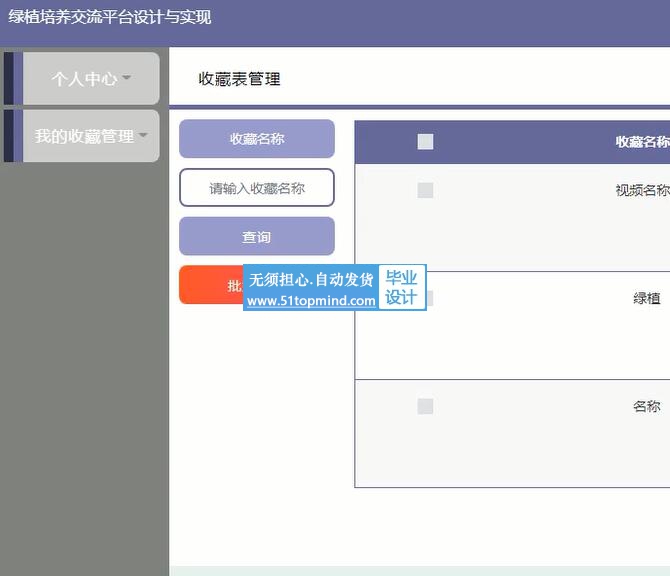Image resolution: width=670 pixels, height=576 pixels.
Task: Click the 收藏名称 column header
Action: point(643,141)
